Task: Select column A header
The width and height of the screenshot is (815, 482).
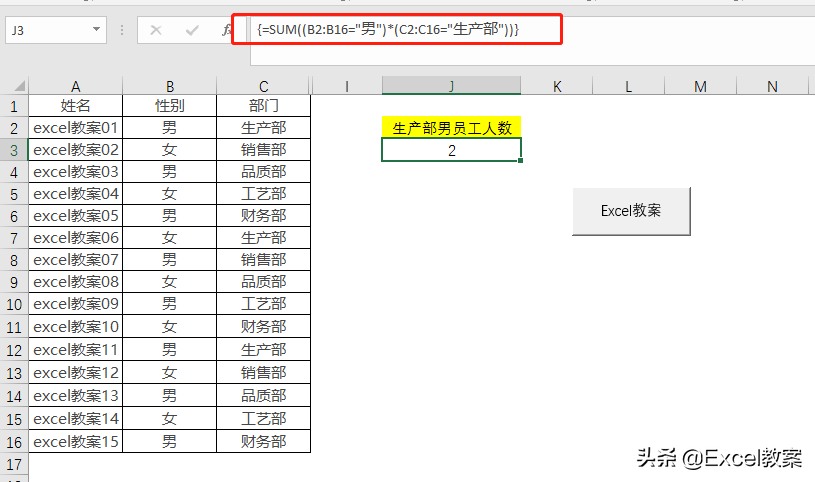Action: (x=75, y=86)
